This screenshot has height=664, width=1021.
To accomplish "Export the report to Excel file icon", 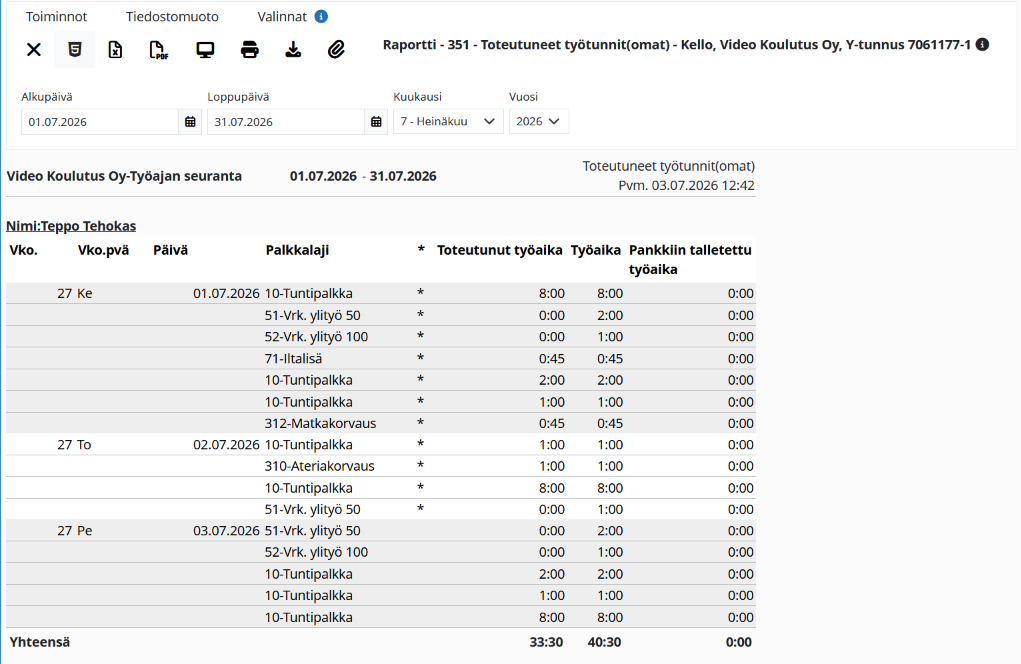I will click(x=115, y=49).
